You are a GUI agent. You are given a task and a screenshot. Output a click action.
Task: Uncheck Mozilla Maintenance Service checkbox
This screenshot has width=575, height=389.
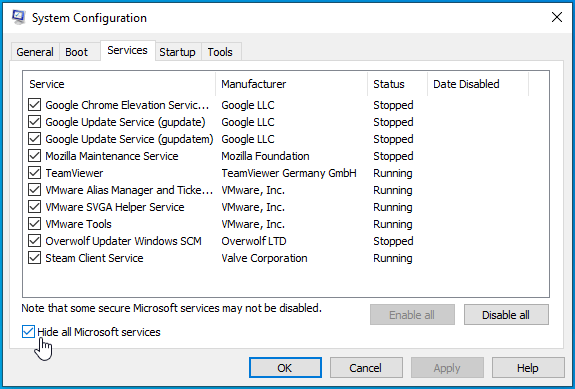coord(34,156)
